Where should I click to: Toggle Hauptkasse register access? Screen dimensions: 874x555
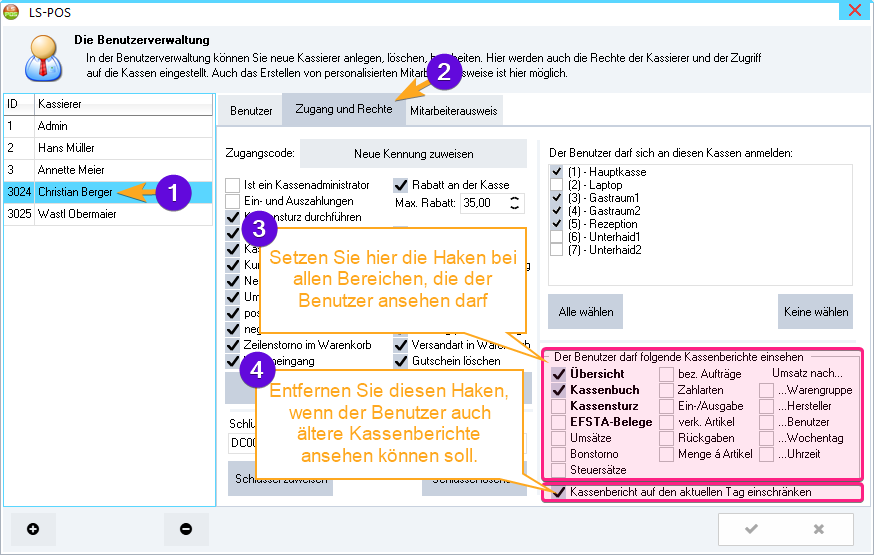[556, 172]
